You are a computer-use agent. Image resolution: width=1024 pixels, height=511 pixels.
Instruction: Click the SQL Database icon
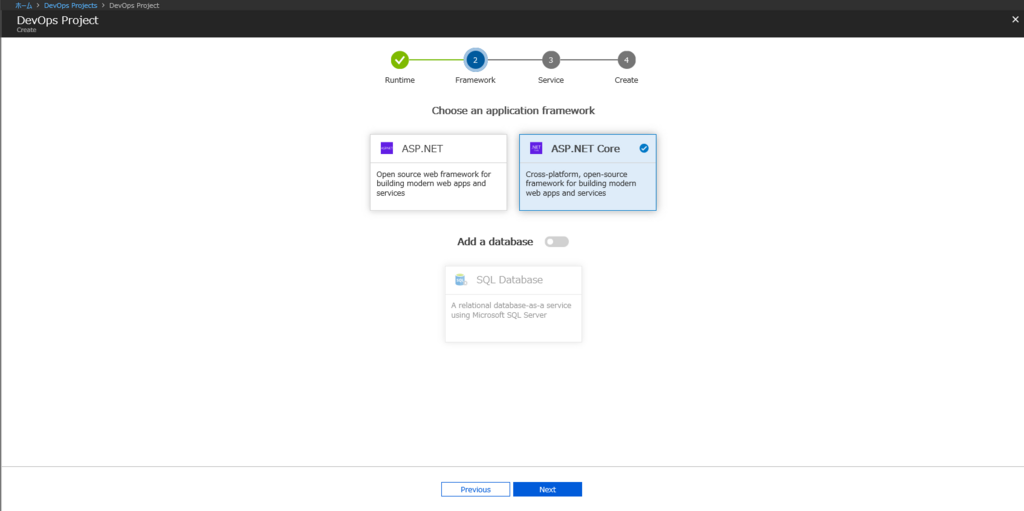[x=461, y=280]
